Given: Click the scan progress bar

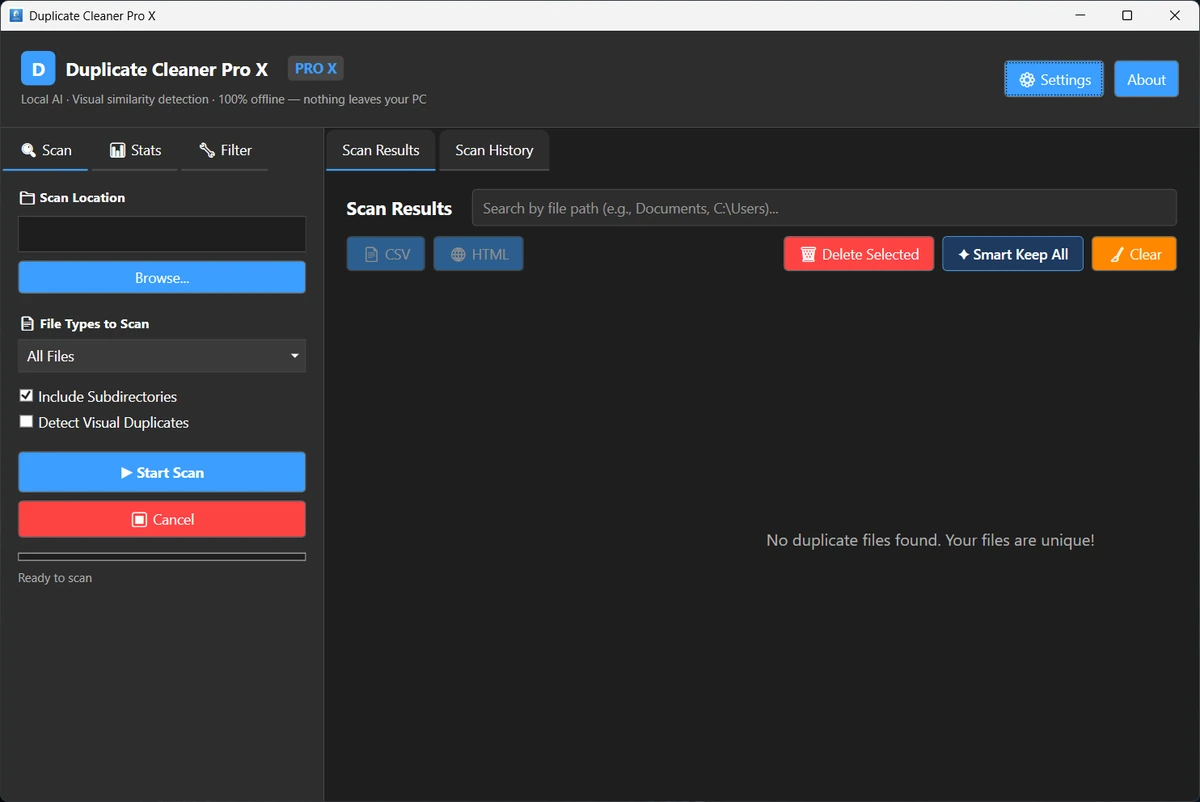Looking at the screenshot, I should pyautogui.click(x=162, y=557).
